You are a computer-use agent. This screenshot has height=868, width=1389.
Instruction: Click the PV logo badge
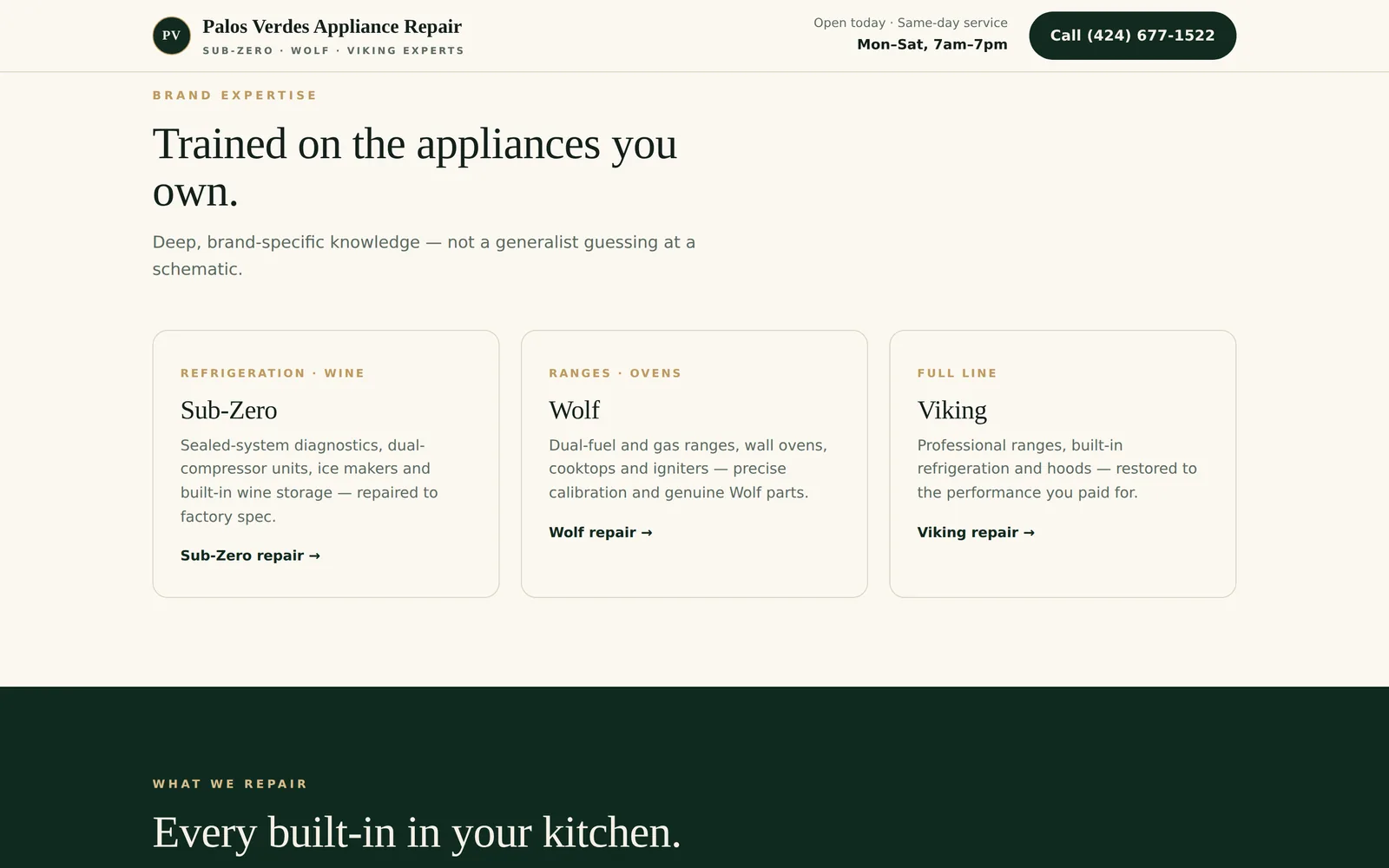coord(171,36)
